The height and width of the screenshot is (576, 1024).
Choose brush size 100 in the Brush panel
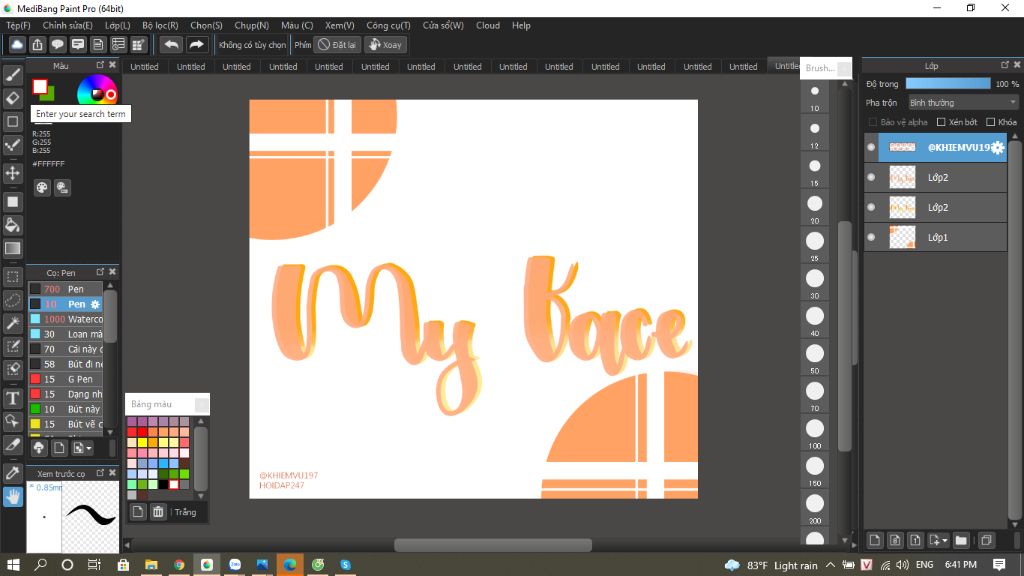(814, 432)
